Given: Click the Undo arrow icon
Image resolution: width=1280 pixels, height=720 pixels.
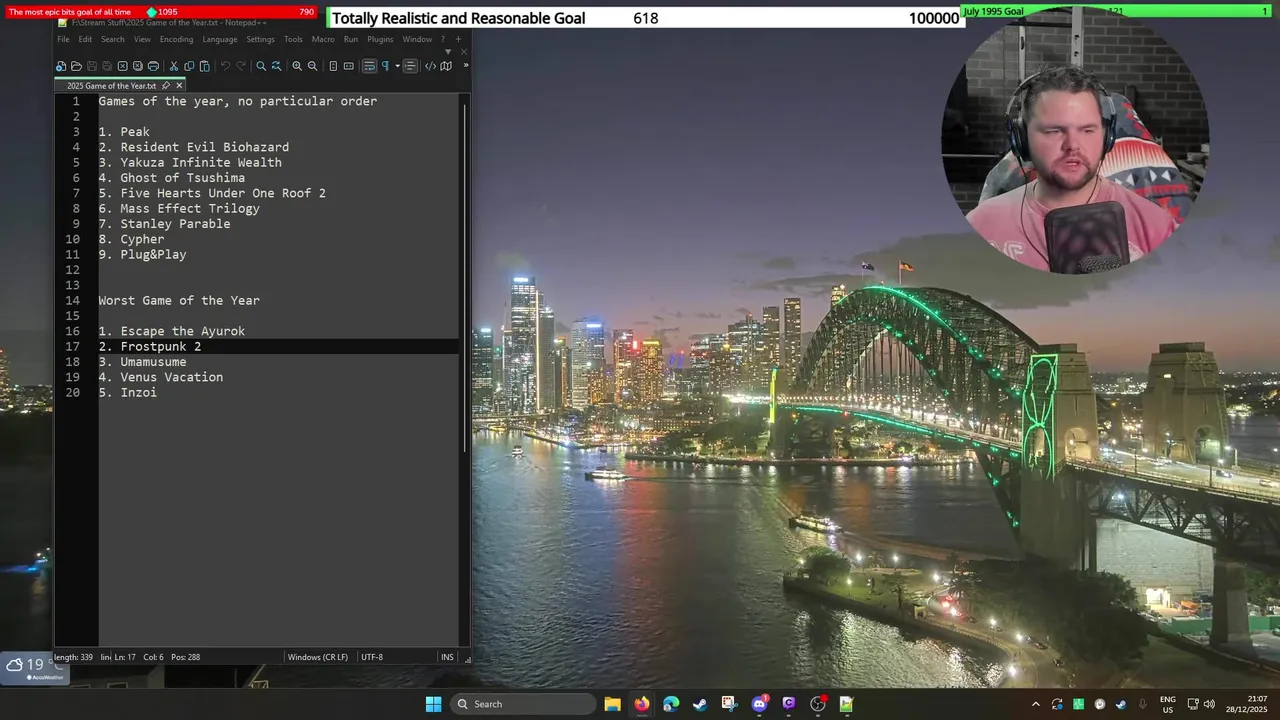Looking at the screenshot, I should coord(225,66).
